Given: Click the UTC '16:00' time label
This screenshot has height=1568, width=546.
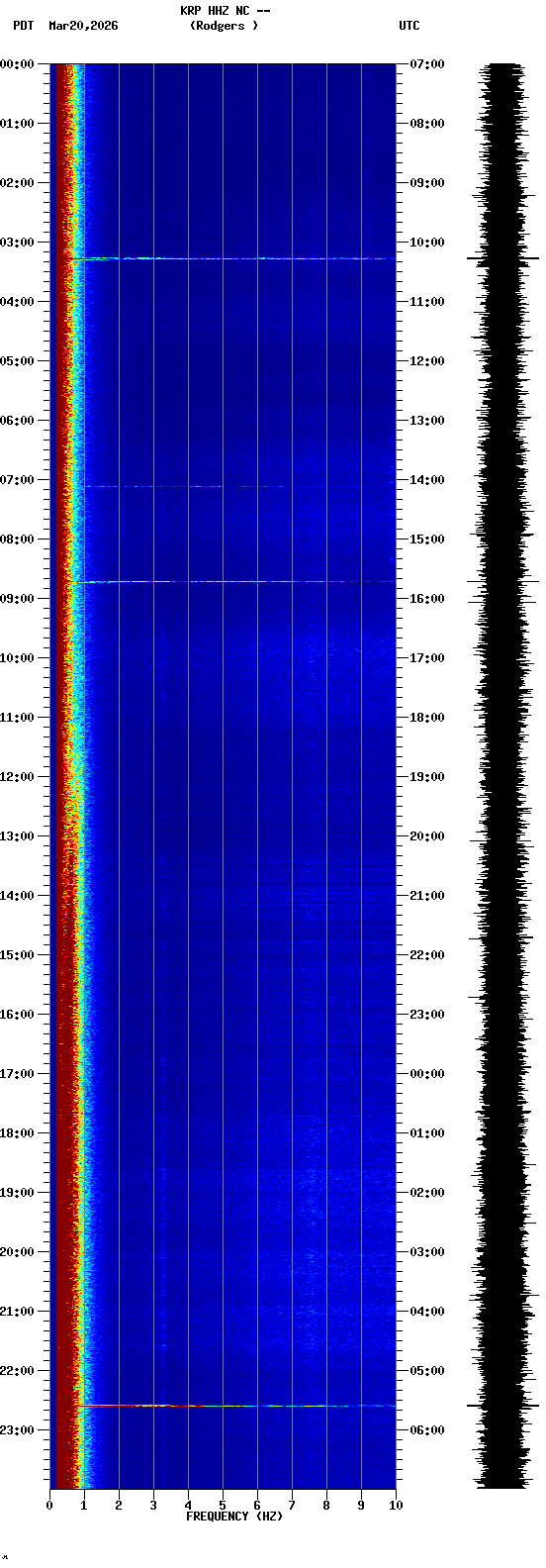Looking at the screenshot, I should pos(427,599).
